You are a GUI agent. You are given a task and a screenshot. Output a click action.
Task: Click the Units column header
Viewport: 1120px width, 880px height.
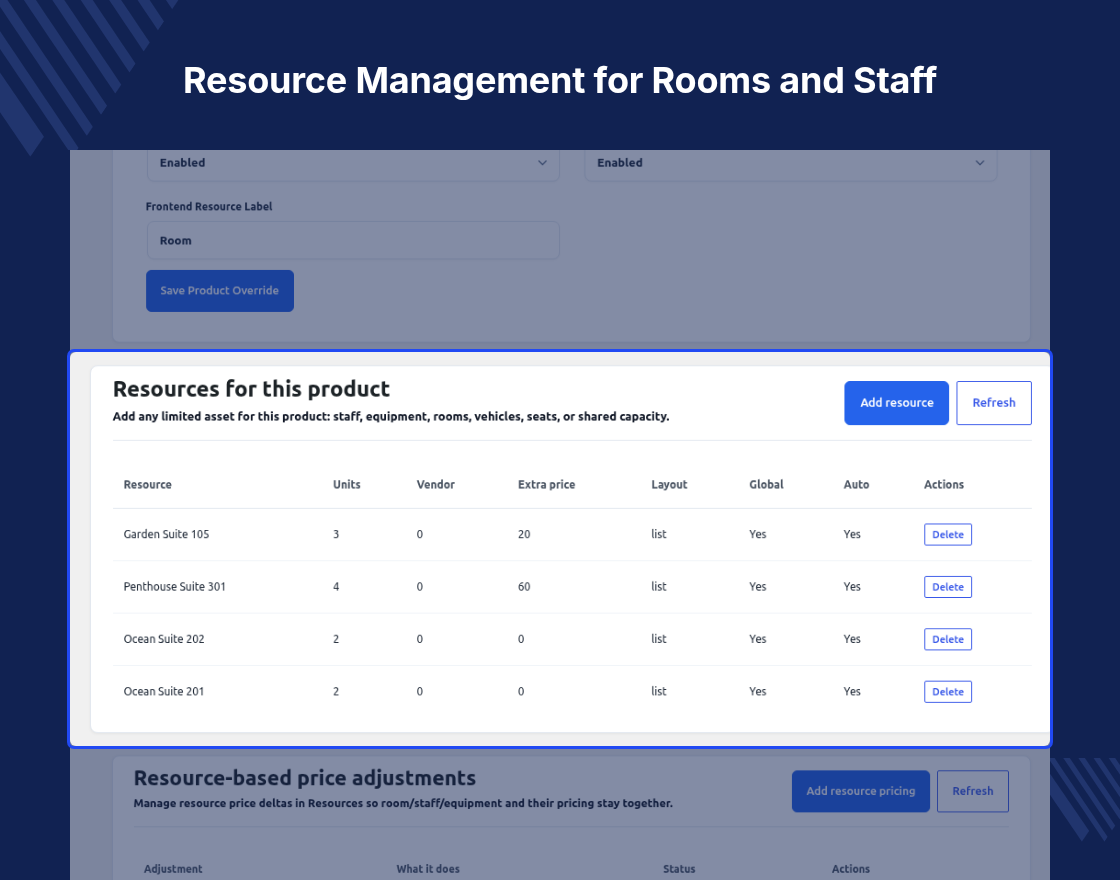(346, 484)
